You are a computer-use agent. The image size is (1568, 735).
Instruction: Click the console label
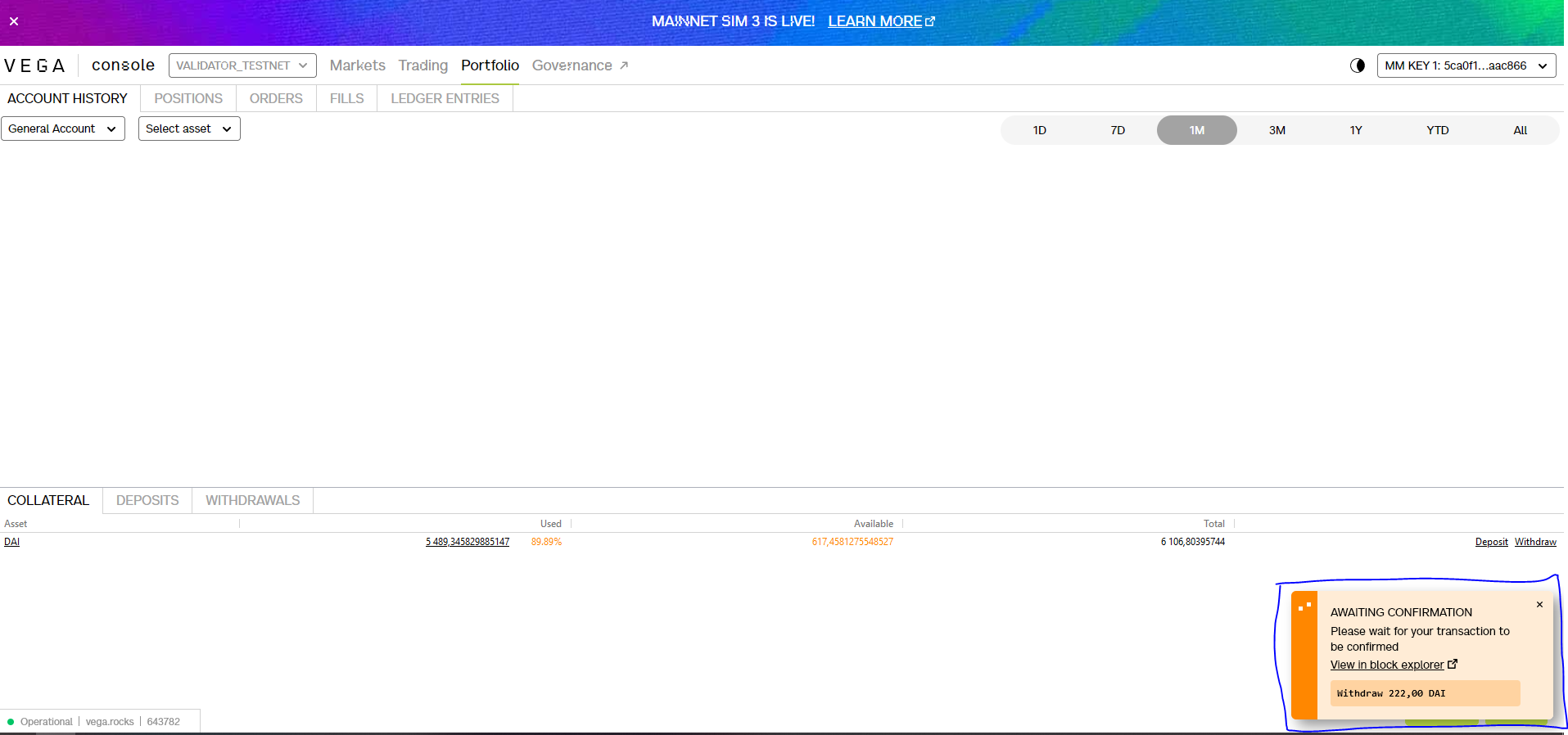tap(123, 65)
